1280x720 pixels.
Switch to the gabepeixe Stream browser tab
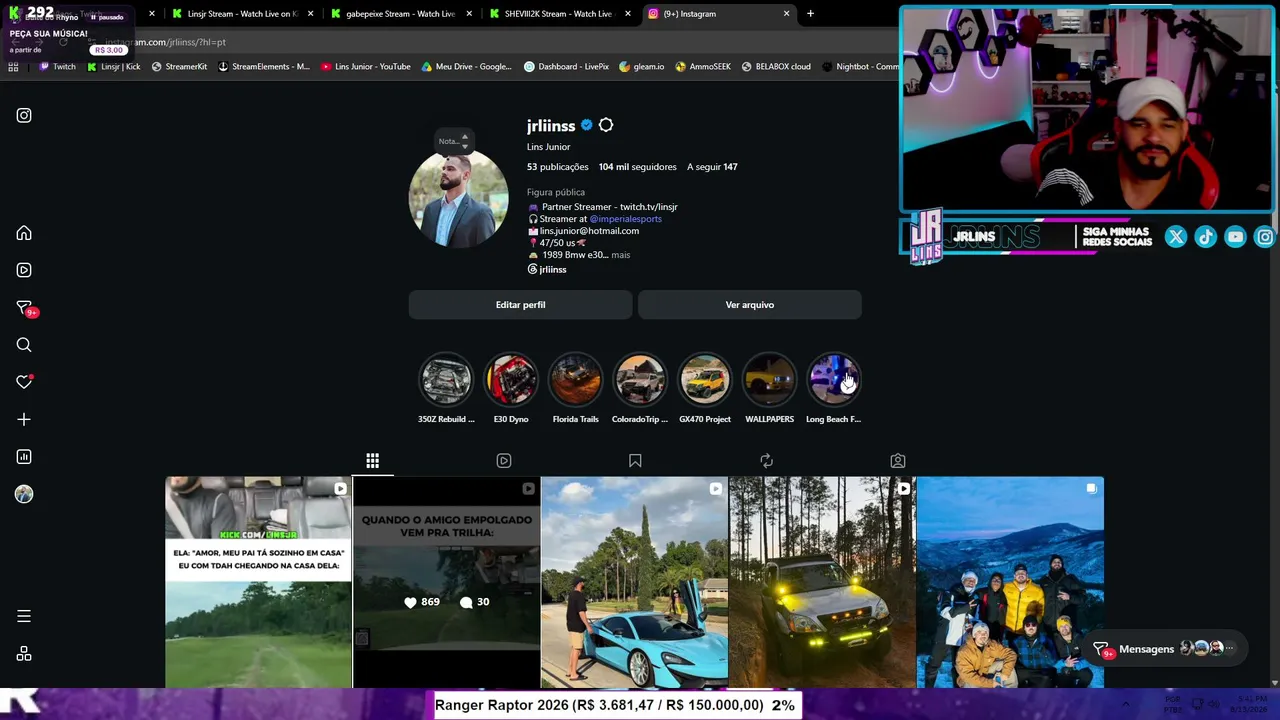tap(400, 14)
